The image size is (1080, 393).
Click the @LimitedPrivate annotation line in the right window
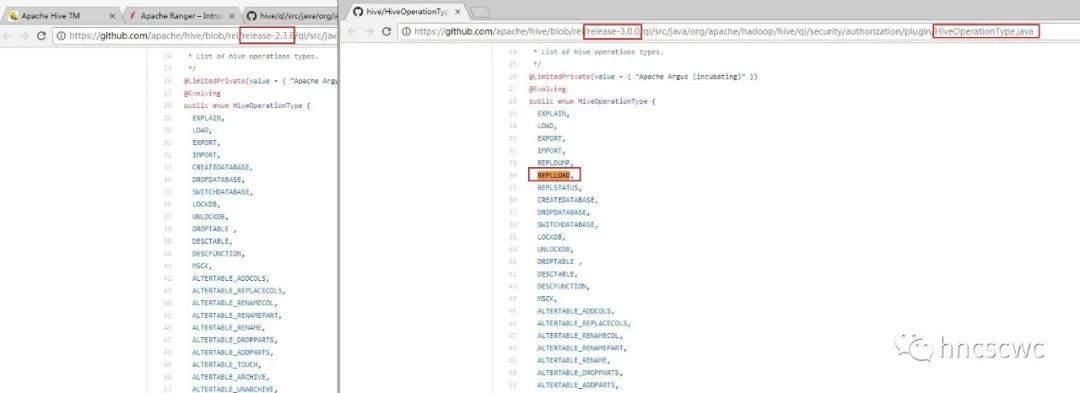click(x=643, y=76)
